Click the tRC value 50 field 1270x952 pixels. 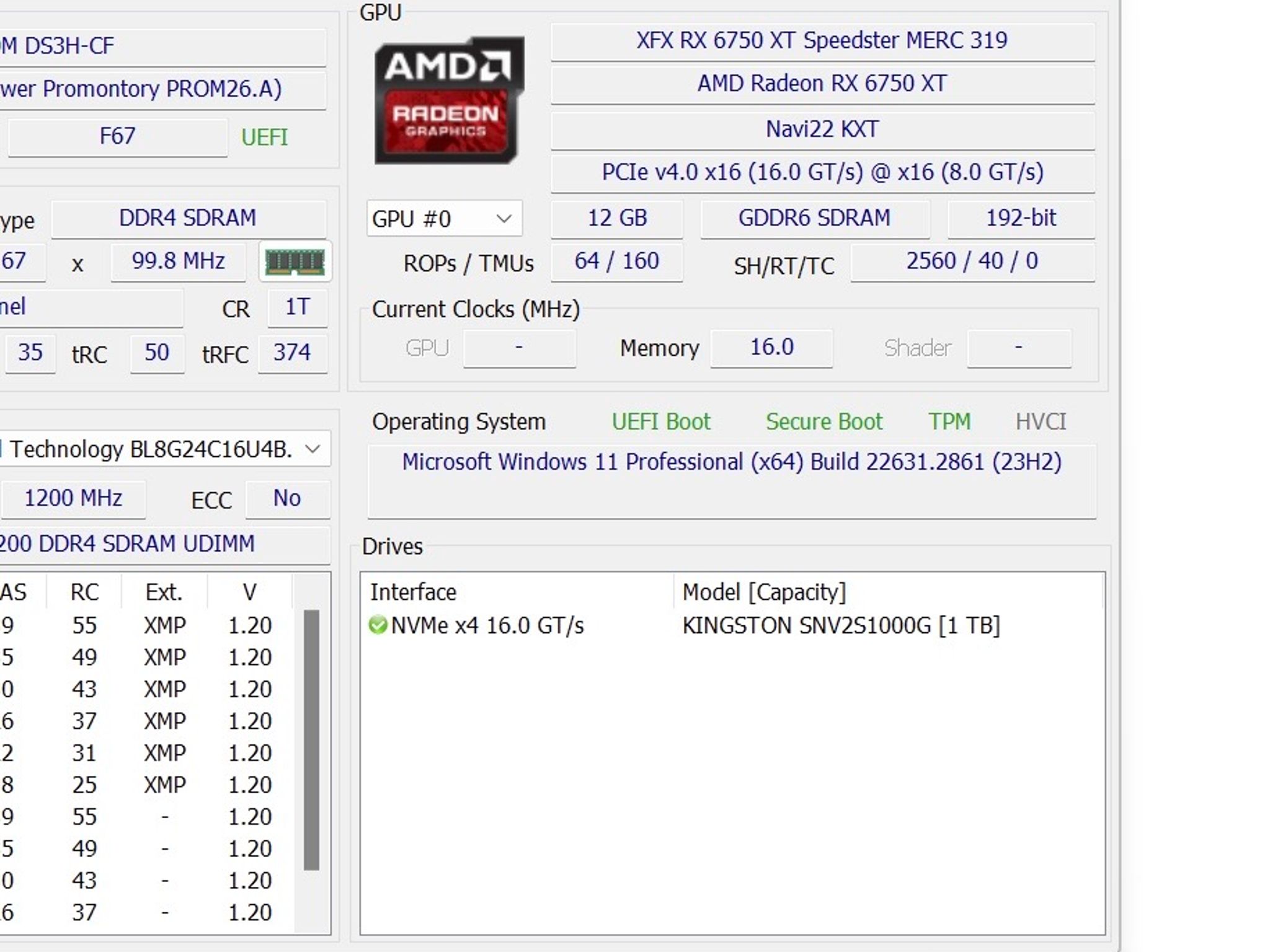click(x=157, y=354)
